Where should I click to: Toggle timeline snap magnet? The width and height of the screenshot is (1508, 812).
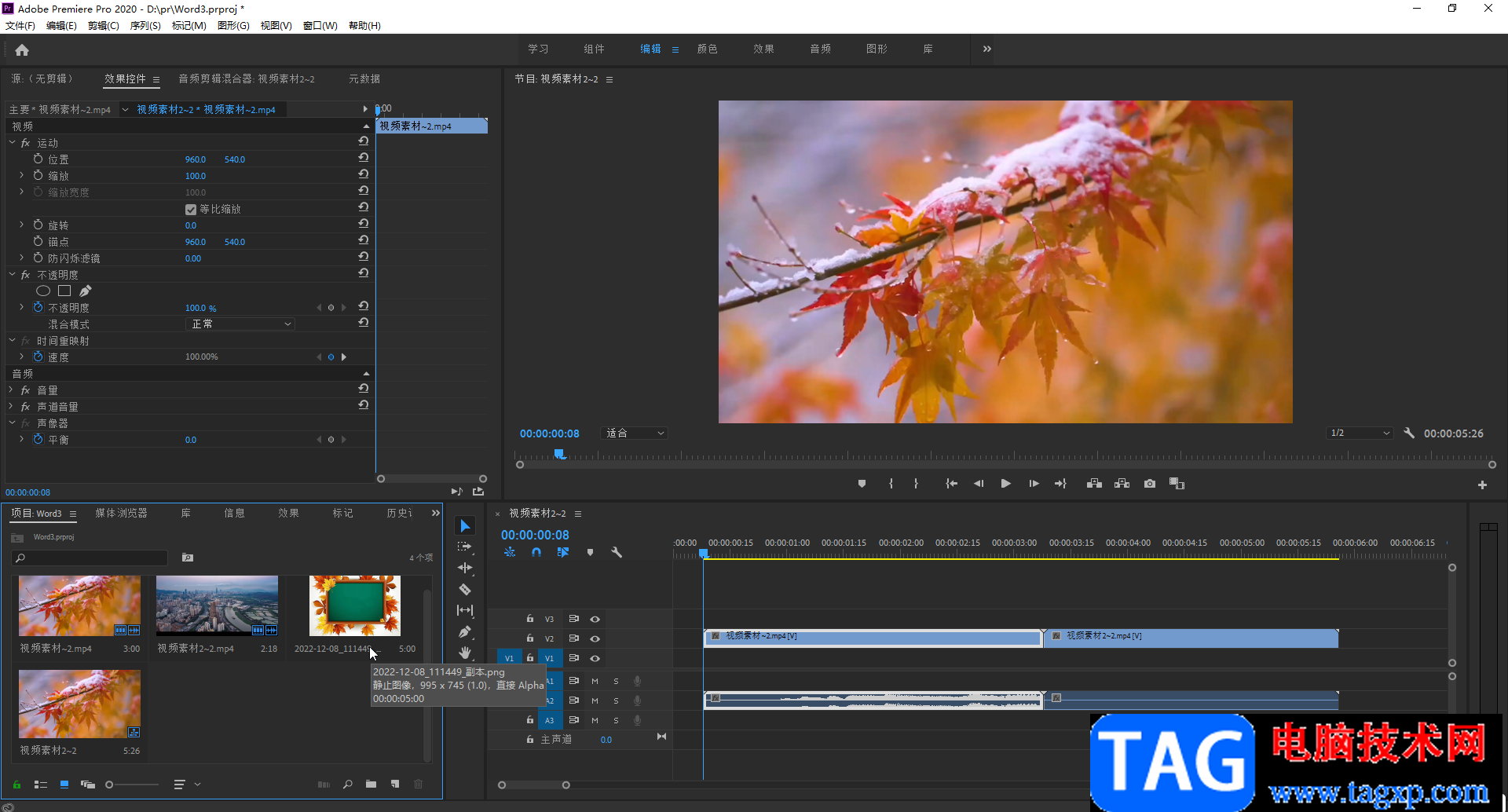[x=536, y=552]
